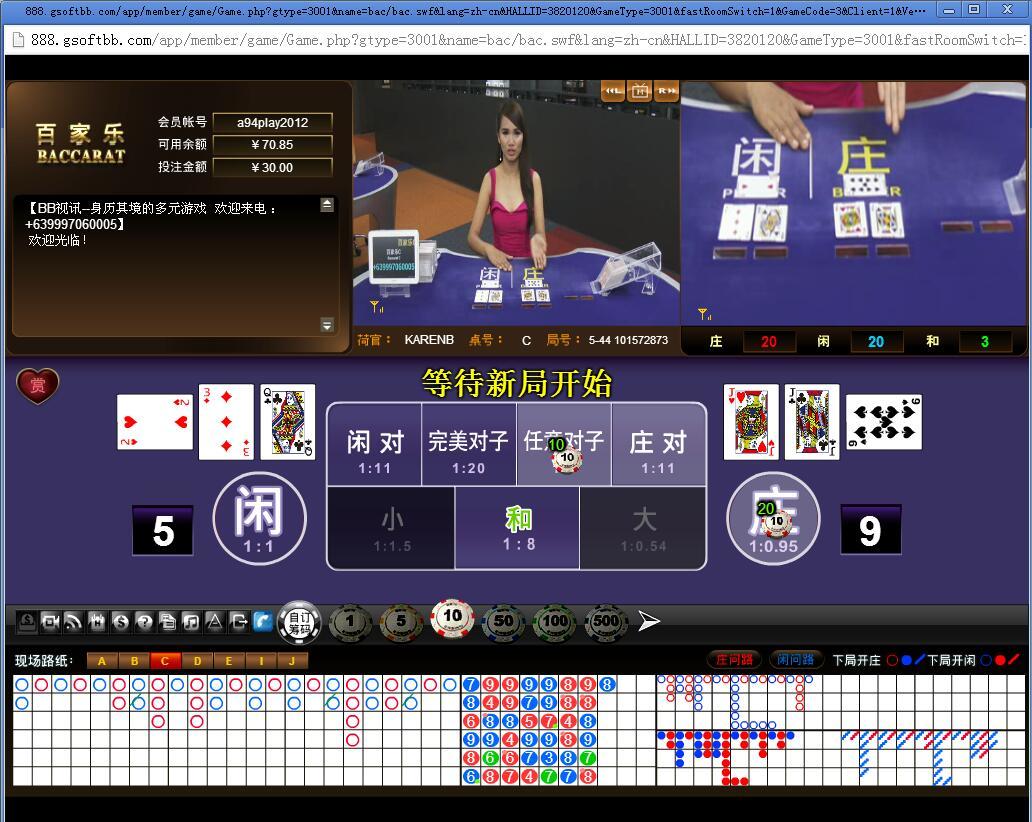Click the dollar sign icon in toolbar
The height and width of the screenshot is (822, 1032).
coord(121,622)
